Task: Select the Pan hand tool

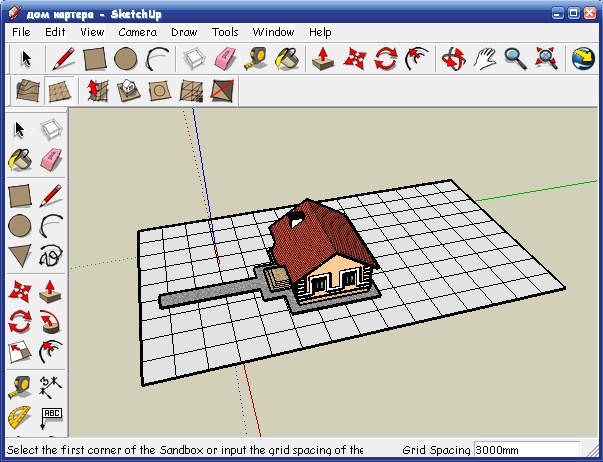Action: tap(485, 59)
